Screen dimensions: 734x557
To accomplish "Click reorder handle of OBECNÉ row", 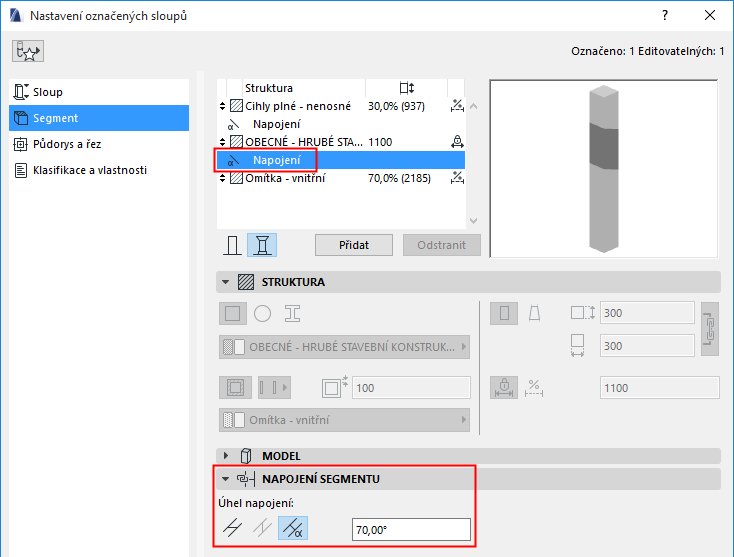I will [x=222, y=142].
